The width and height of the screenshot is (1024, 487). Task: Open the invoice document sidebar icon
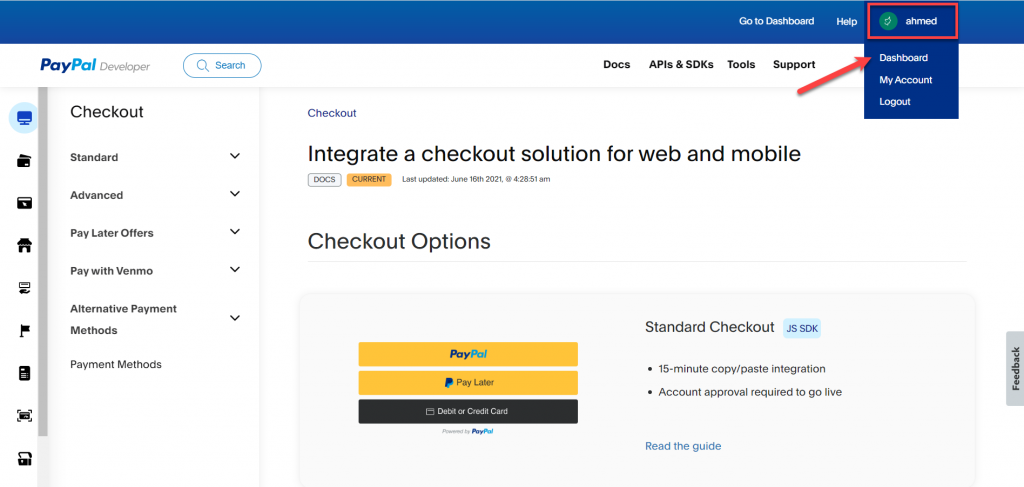[24, 373]
